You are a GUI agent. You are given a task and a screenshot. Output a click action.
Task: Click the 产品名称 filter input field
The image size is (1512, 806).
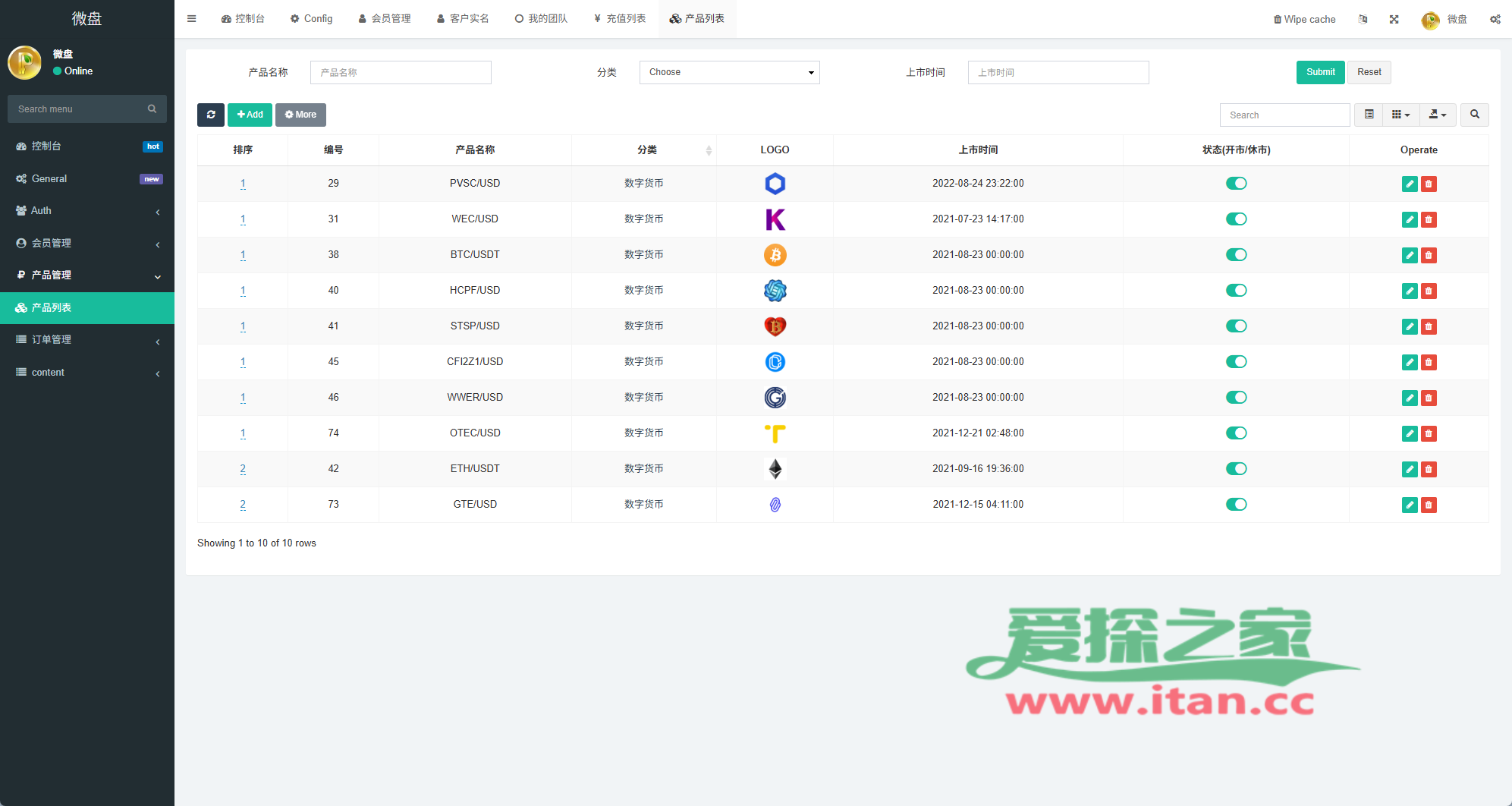[x=401, y=72]
